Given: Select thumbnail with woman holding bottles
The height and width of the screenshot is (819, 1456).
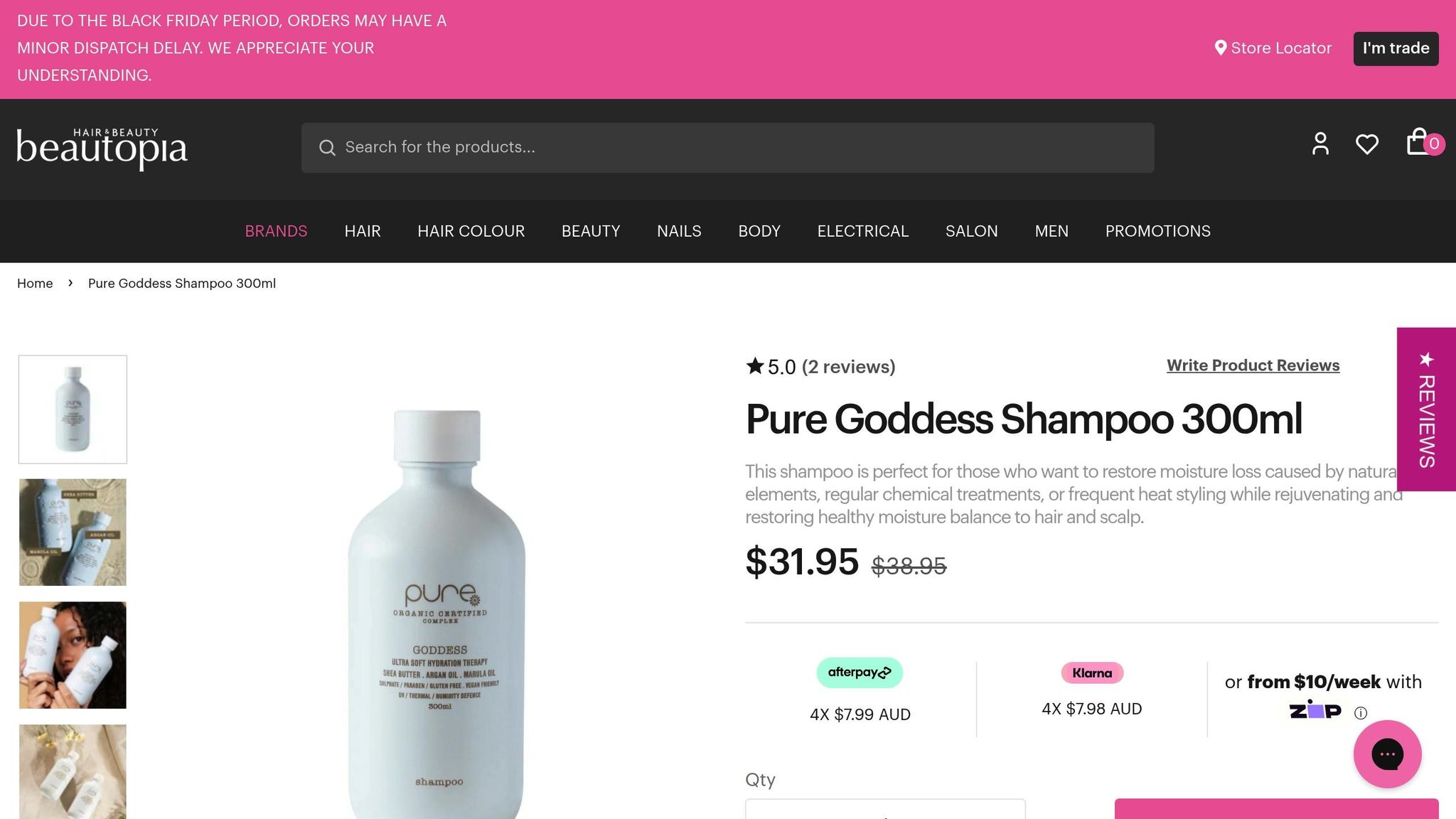Looking at the screenshot, I should (x=73, y=655).
